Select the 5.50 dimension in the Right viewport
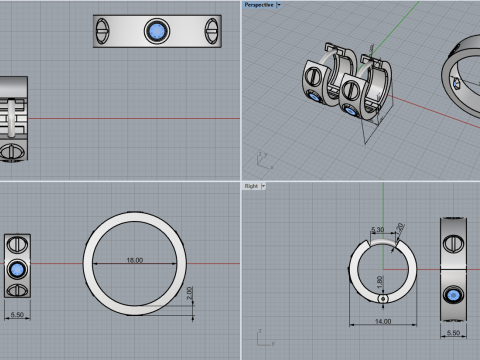The image size is (480, 360). pos(453,333)
